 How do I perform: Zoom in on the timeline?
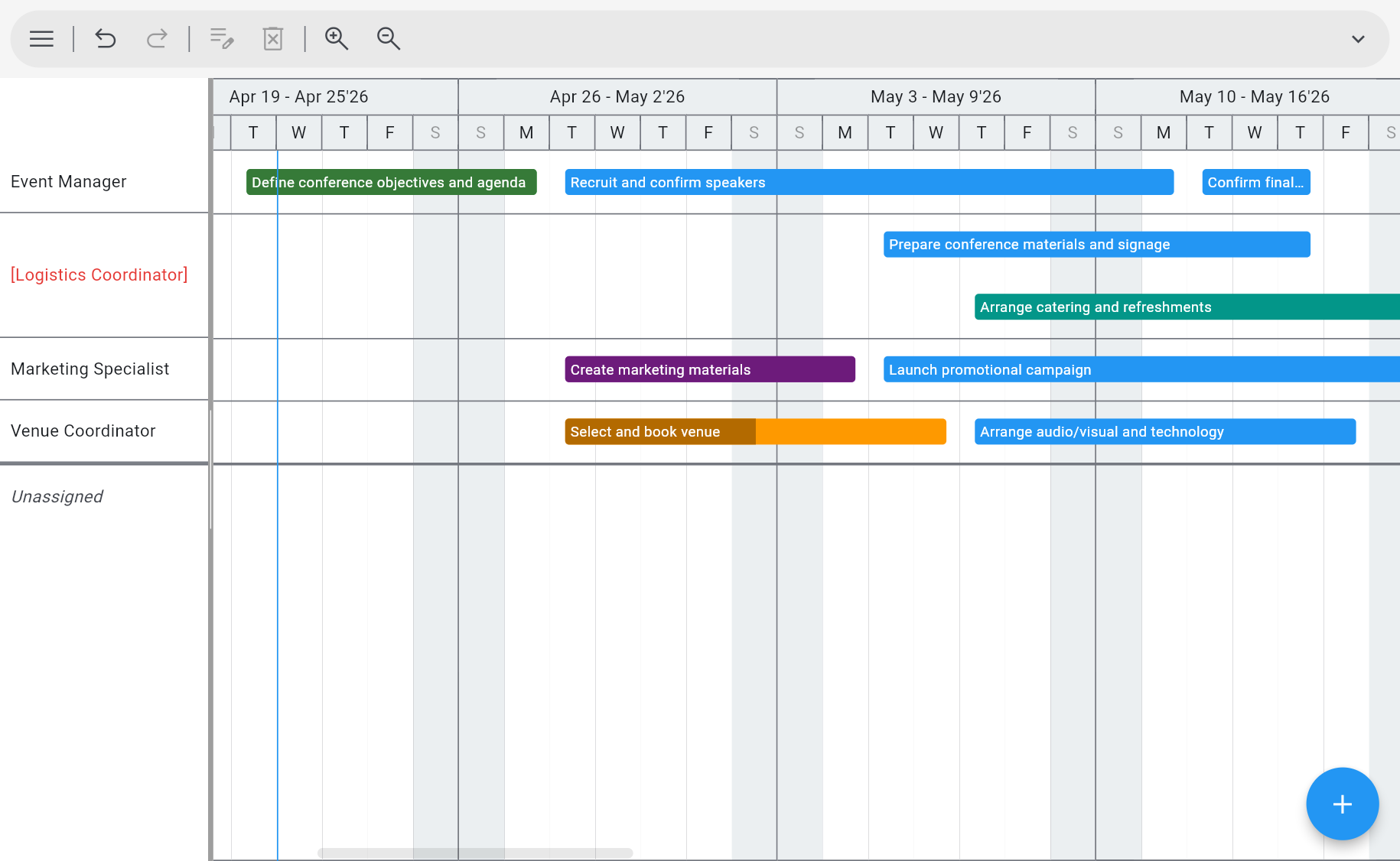[x=337, y=38]
